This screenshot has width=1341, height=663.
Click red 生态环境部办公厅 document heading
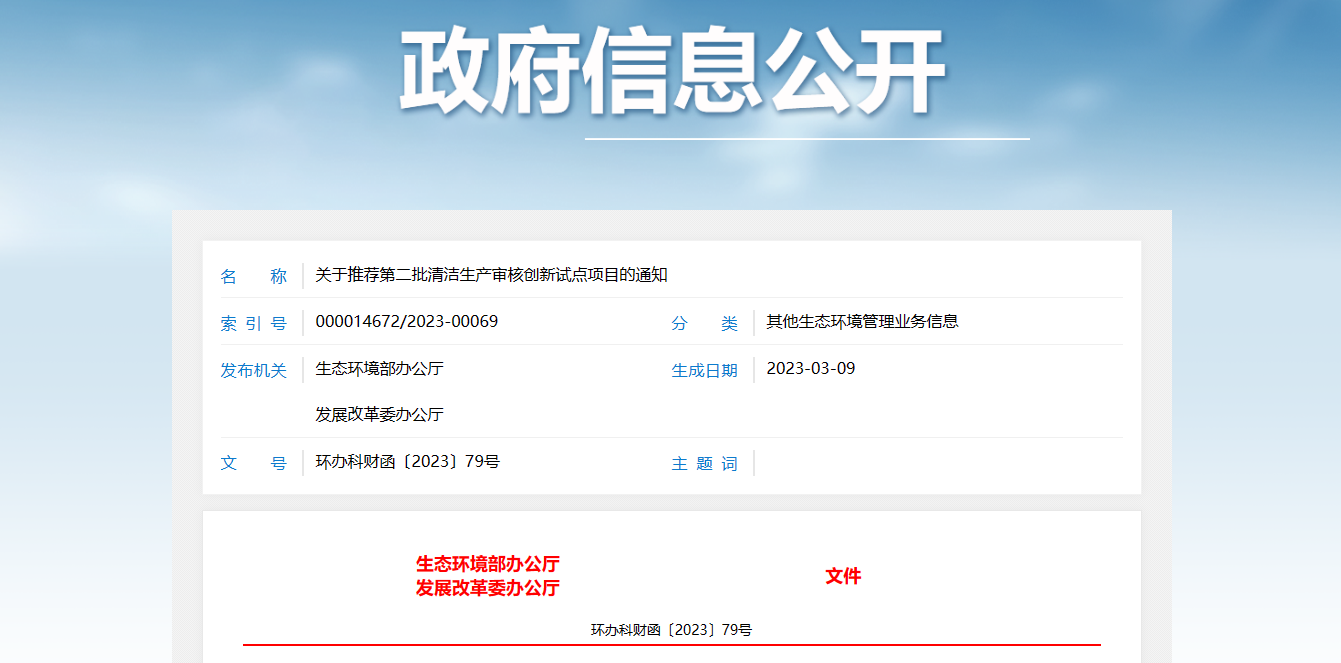pyautogui.click(x=487, y=564)
